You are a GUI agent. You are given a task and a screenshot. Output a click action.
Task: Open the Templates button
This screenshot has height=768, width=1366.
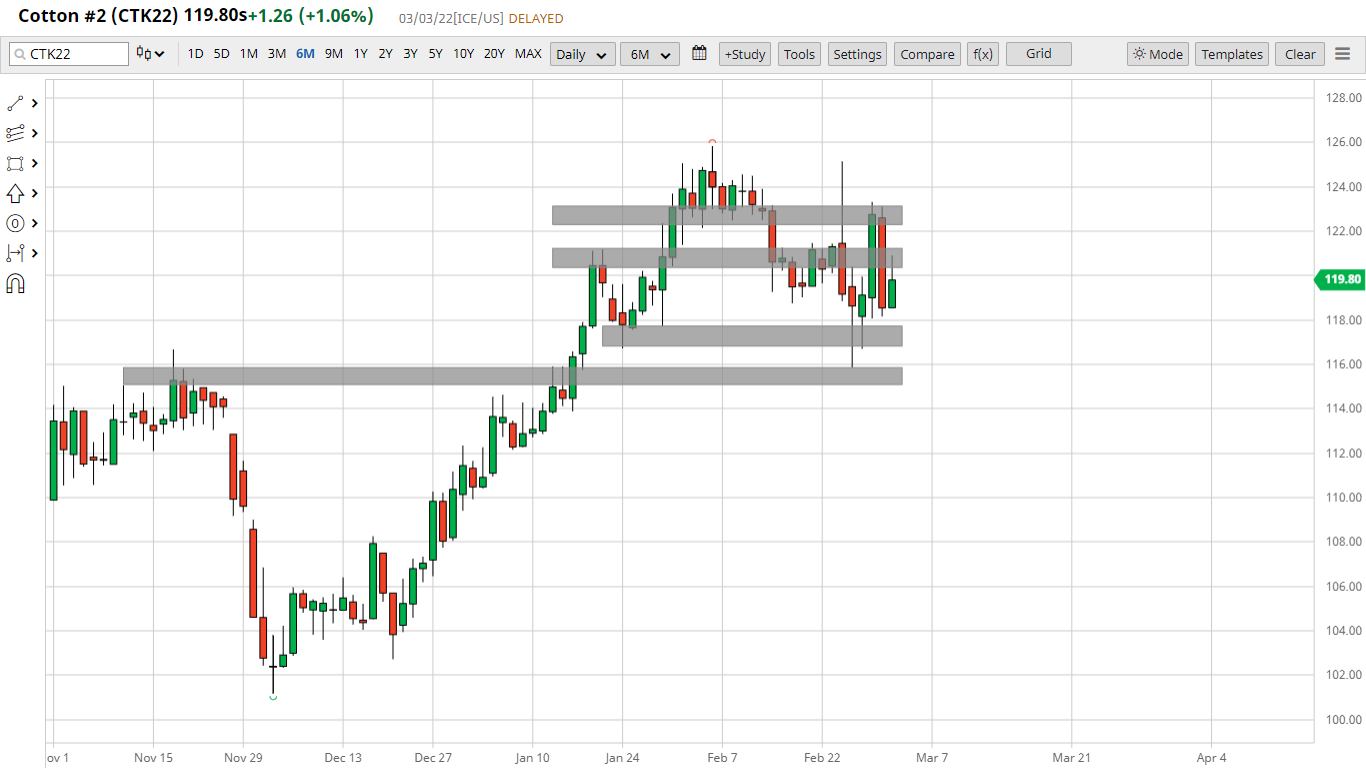coord(1232,54)
